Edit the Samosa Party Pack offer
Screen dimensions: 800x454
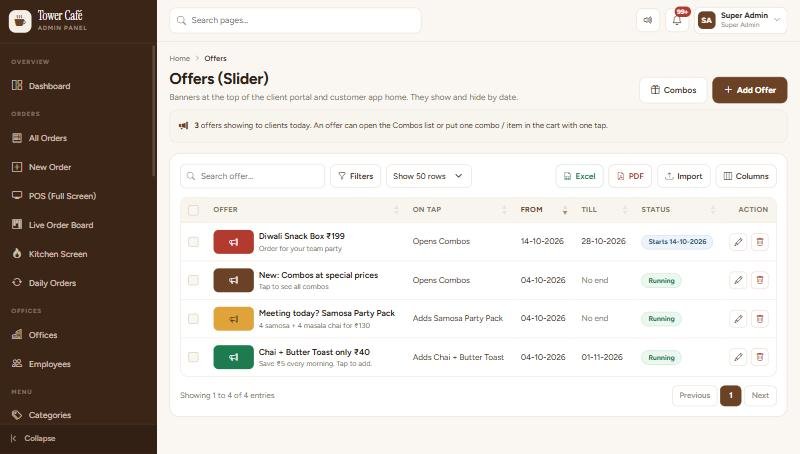point(738,319)
